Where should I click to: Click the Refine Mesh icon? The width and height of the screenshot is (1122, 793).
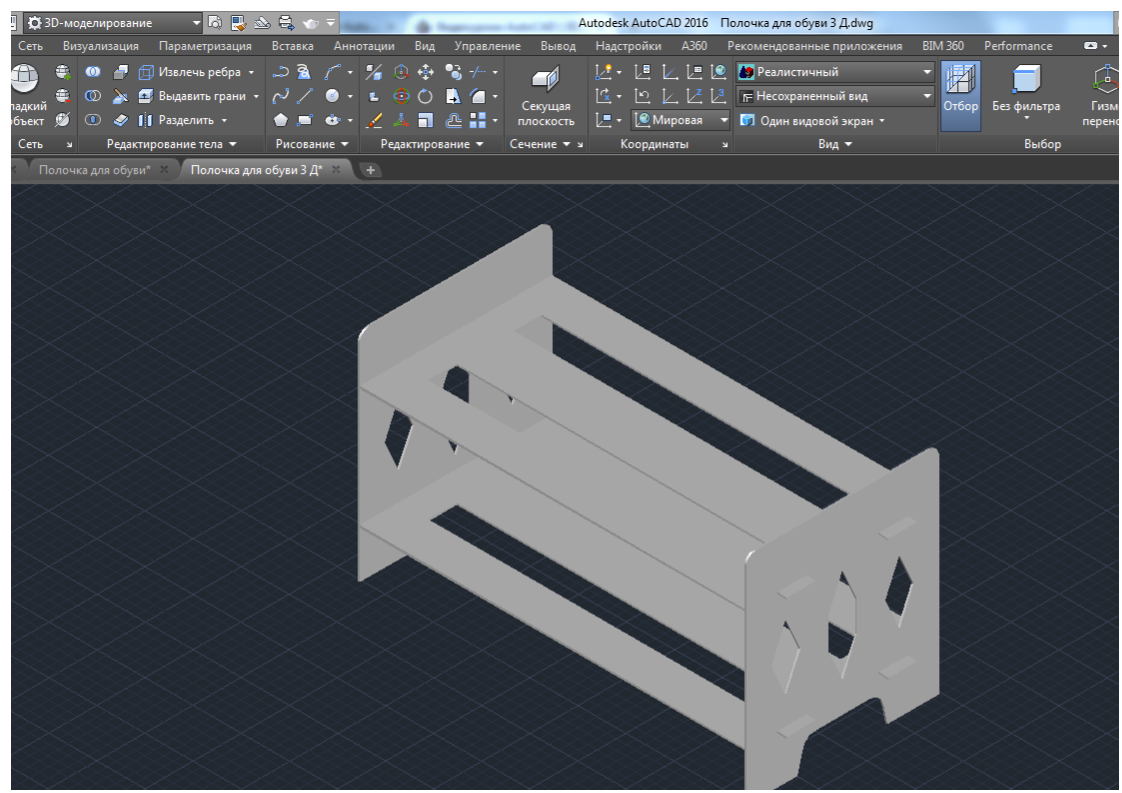pyautogui.click(x=63, y=120)
